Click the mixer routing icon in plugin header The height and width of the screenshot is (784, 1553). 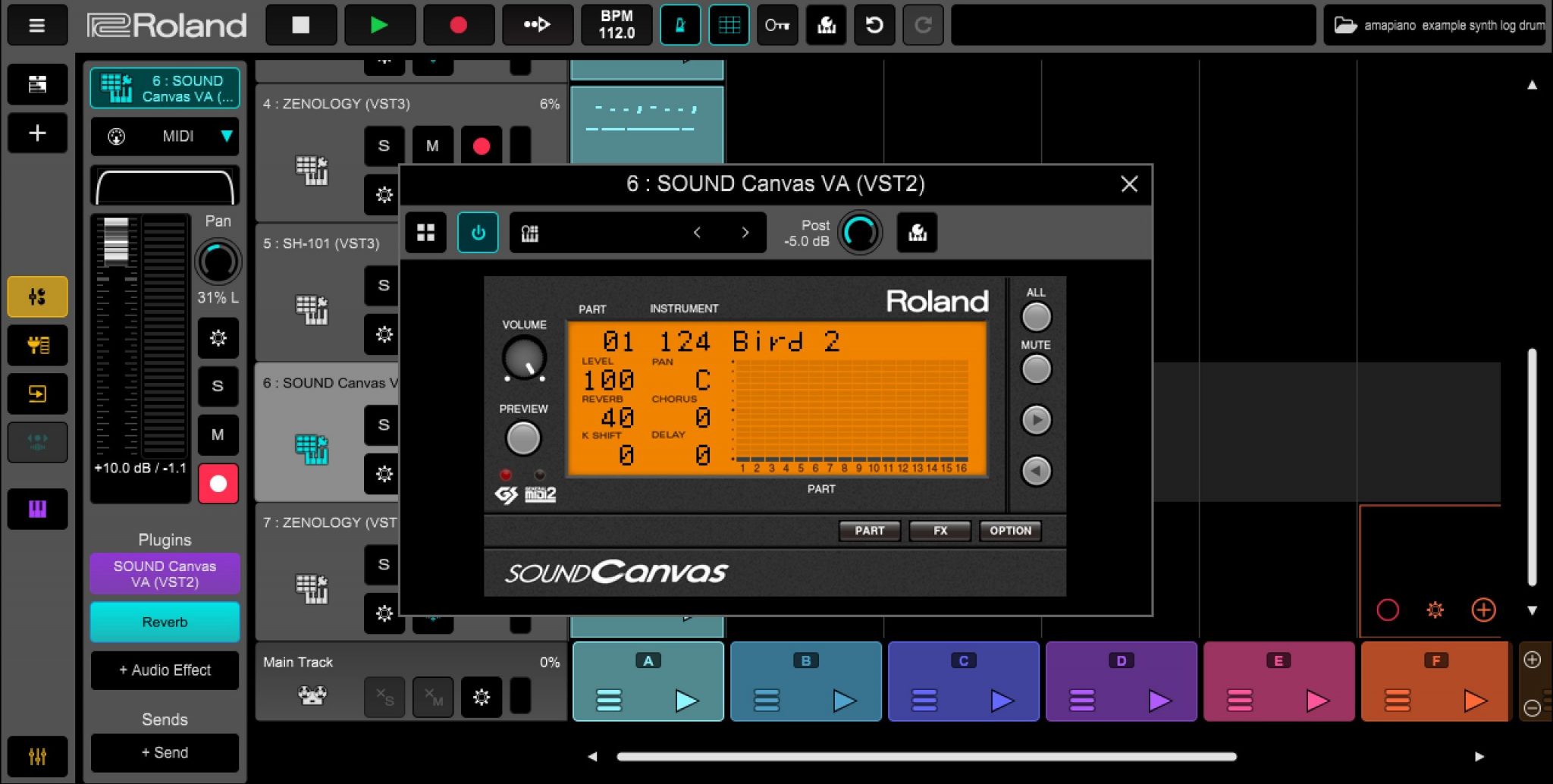(918, 233)
